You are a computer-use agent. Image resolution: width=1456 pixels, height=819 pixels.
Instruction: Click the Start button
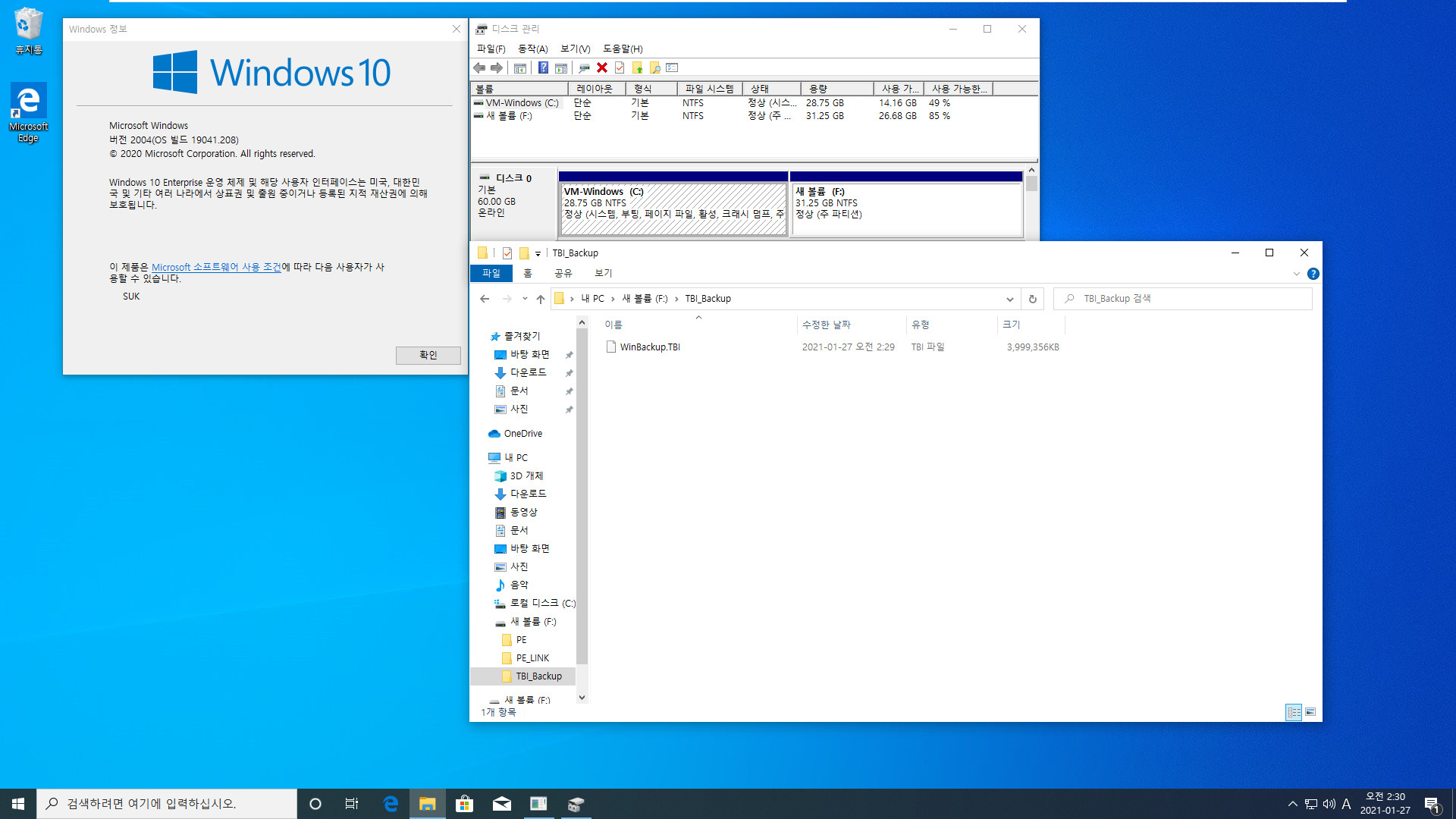18,804
